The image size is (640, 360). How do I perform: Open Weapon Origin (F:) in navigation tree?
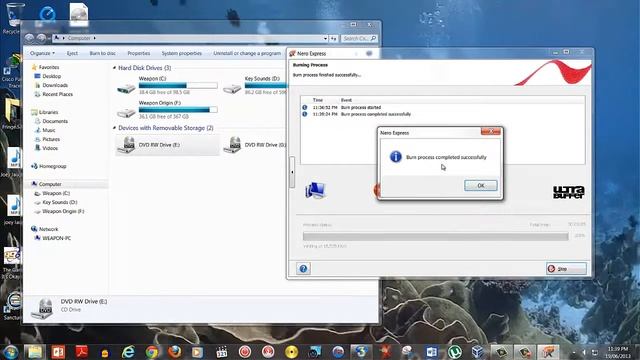[x=63, y=211]
